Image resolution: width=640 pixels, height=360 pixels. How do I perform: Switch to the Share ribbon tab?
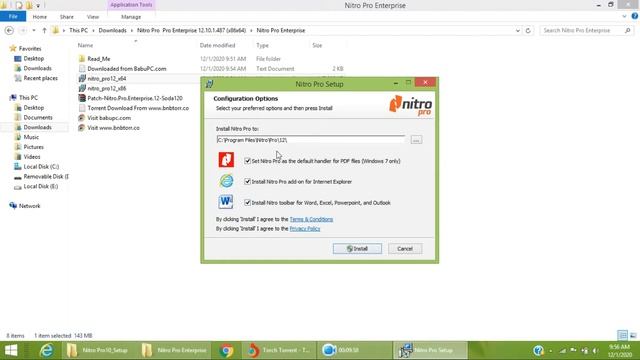pos(67,17)
